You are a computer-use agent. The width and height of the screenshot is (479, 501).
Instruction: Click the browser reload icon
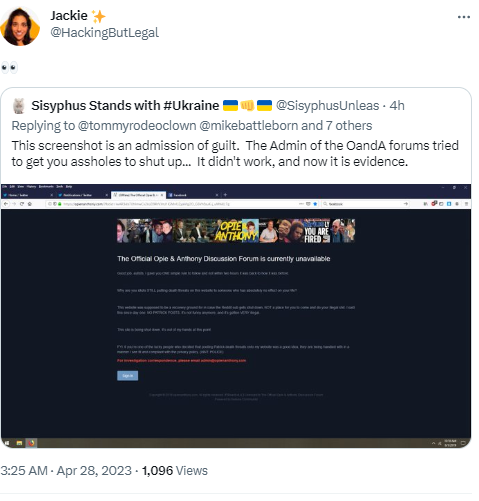(x=22, y=204)
